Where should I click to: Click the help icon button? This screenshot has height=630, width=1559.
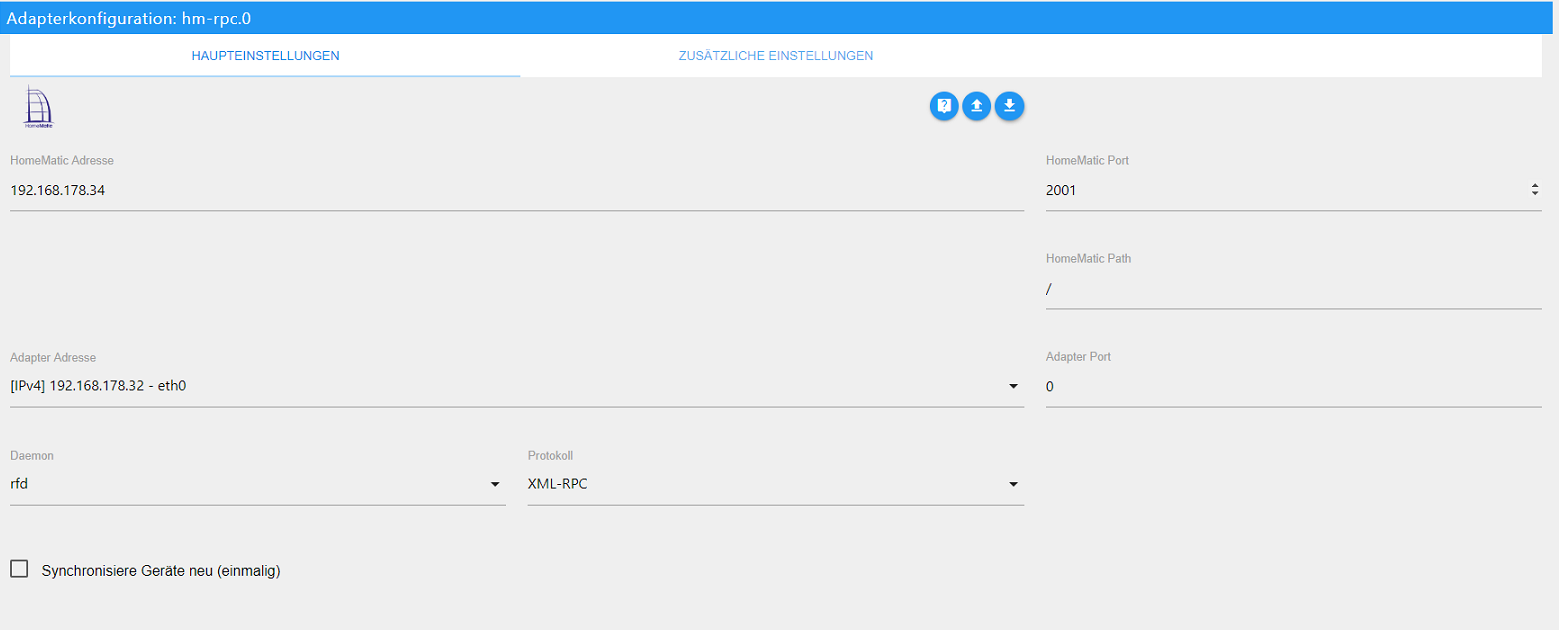tap(944, 106)
